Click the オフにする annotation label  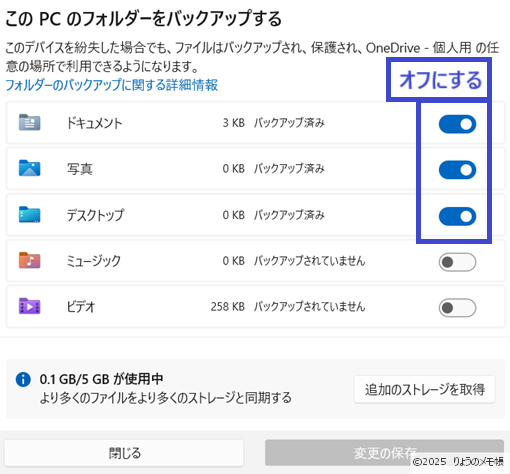[440, 80]
